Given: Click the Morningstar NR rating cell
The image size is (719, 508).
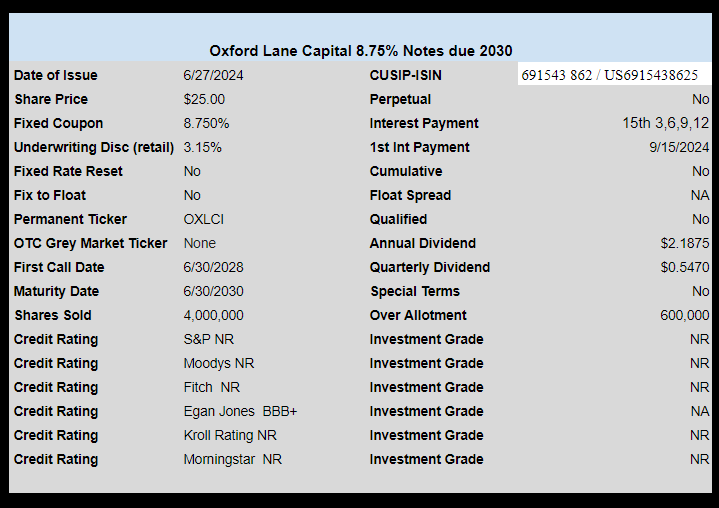Looking at the screenshot, I should (232, 459).
